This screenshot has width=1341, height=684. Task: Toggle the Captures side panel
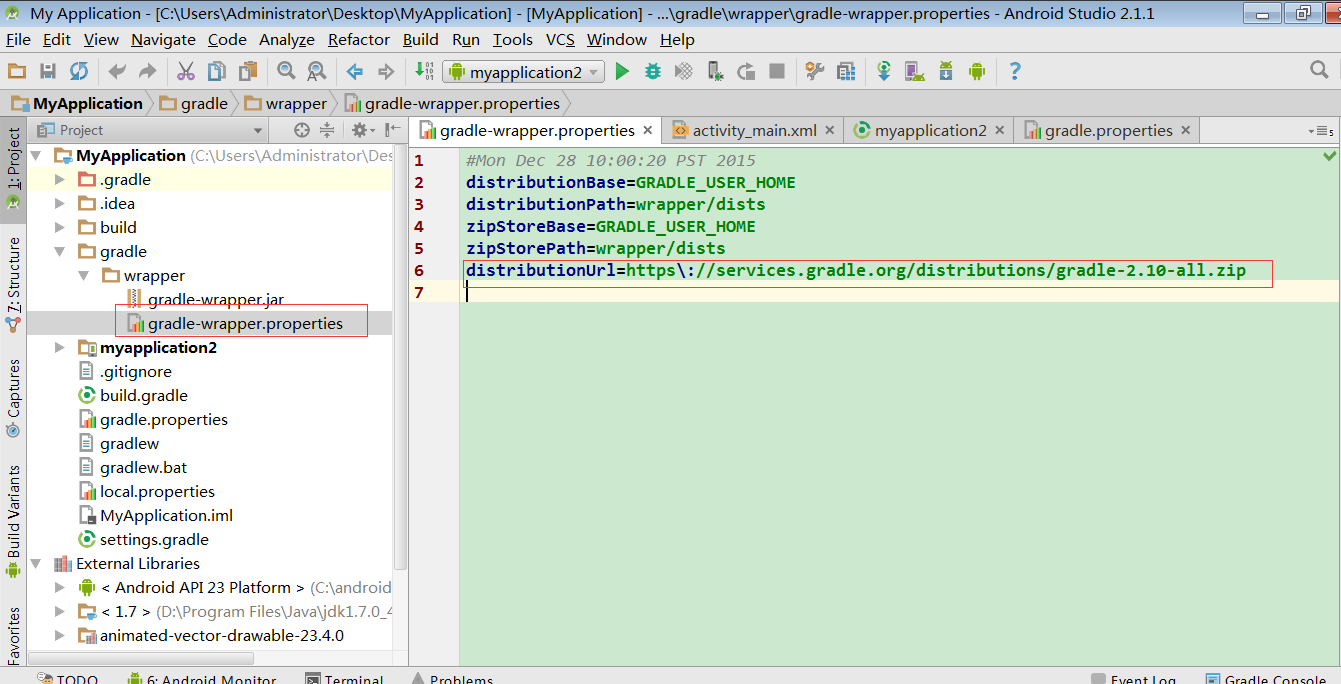click(x=14, y=397)
